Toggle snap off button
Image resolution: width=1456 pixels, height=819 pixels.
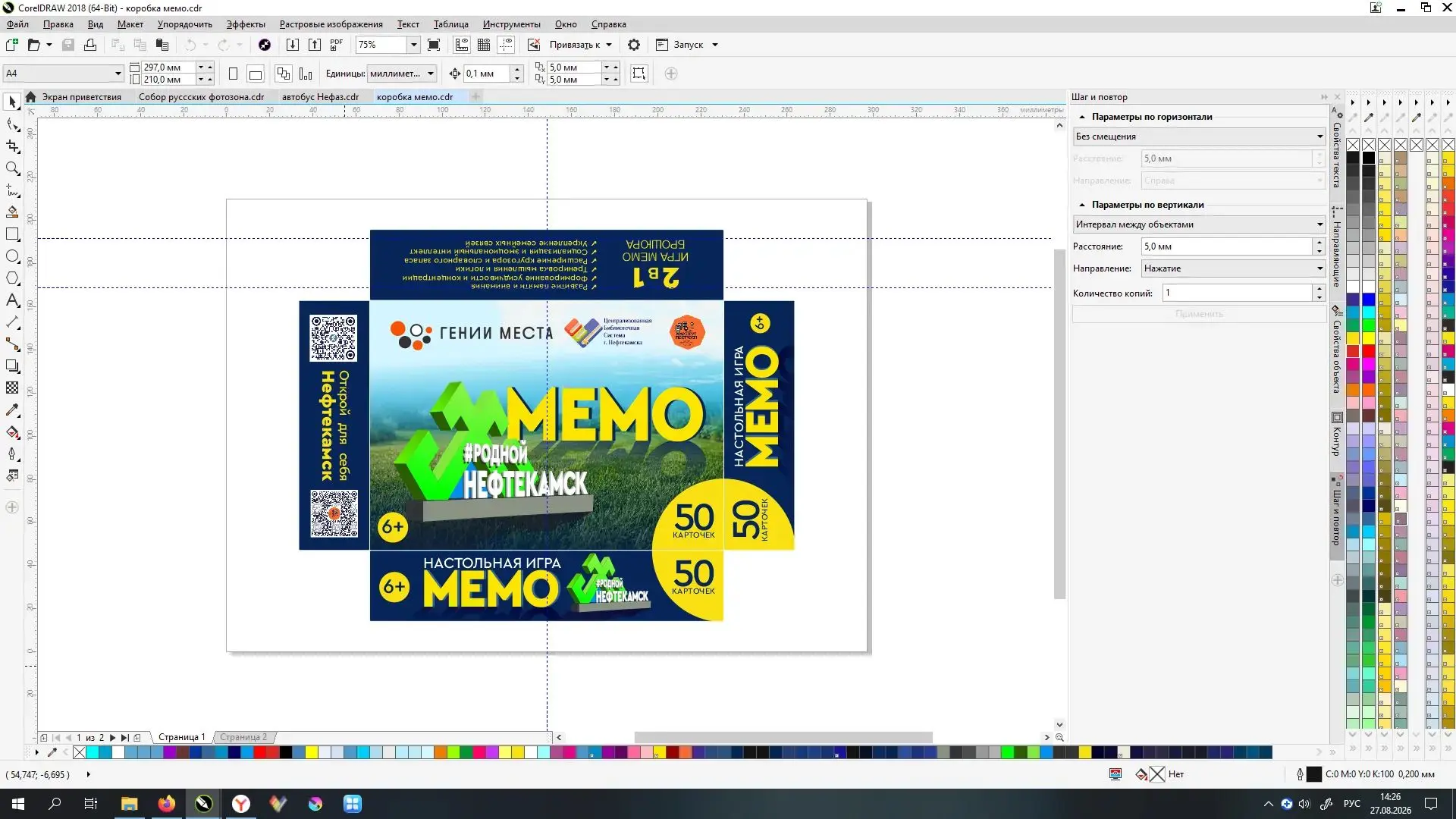tap(534, 45)
